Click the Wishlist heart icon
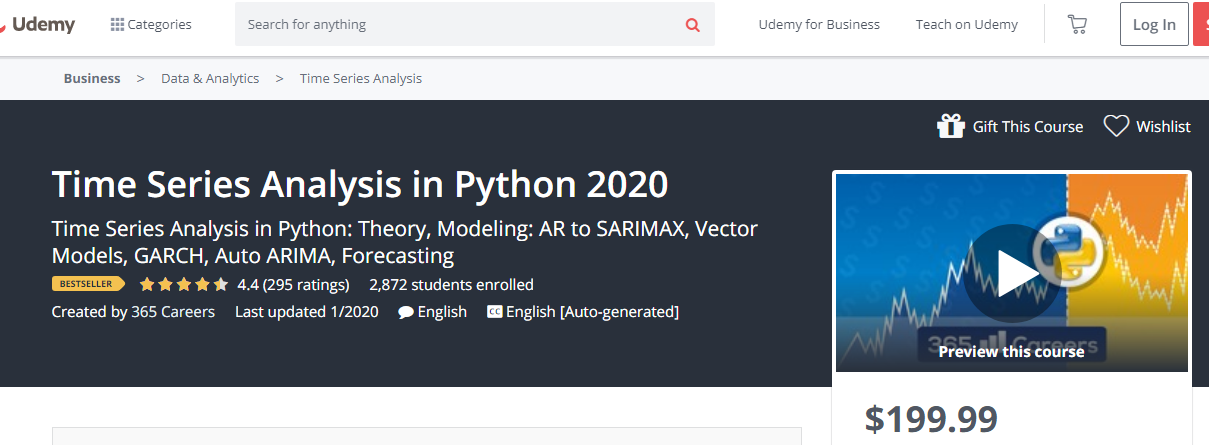 tap(1116, 126)
